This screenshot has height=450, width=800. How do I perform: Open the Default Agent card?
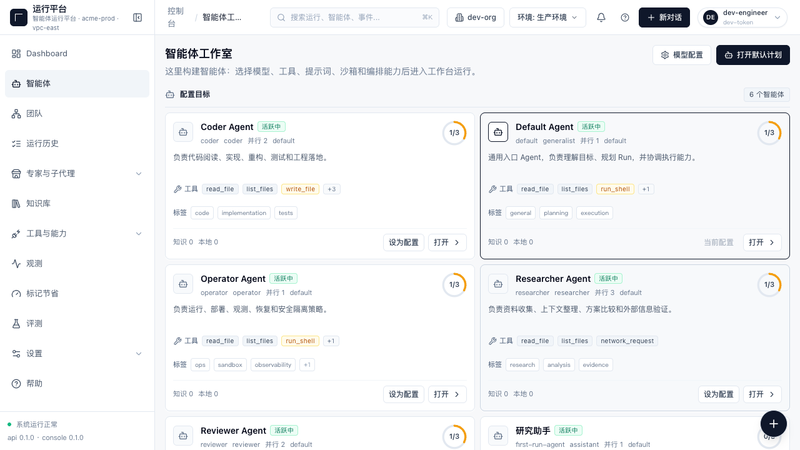762,242
